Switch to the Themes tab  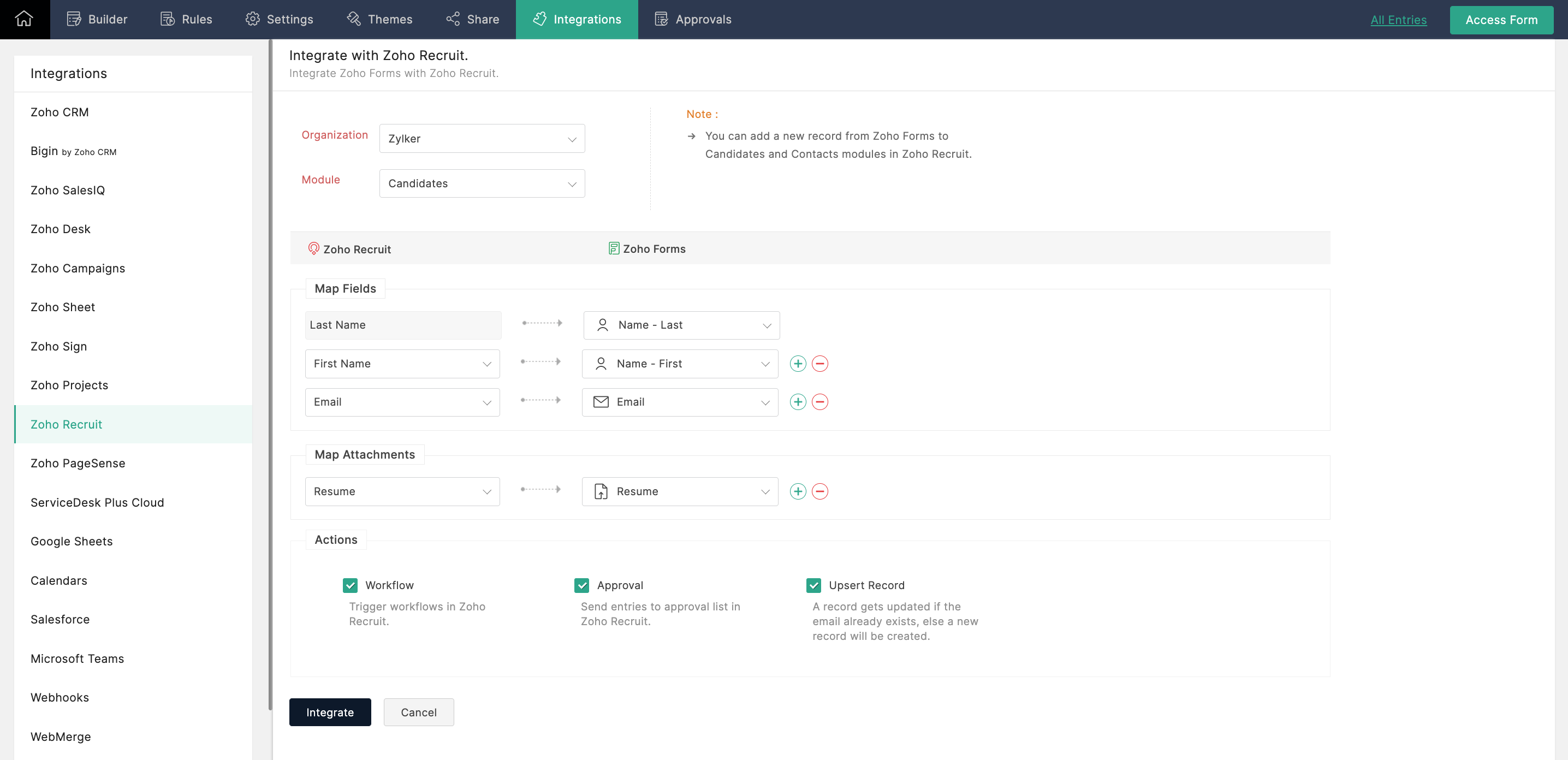click(x=379, y=20)
